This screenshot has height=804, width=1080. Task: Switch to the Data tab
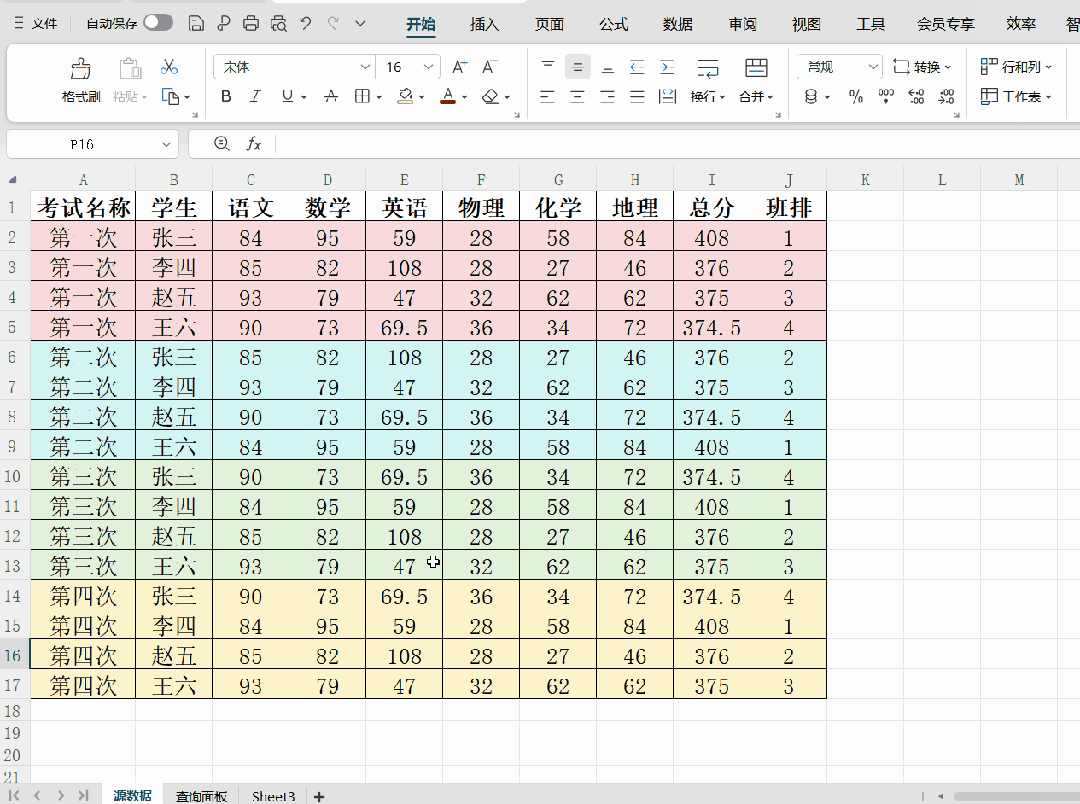[x=678, y=25]
